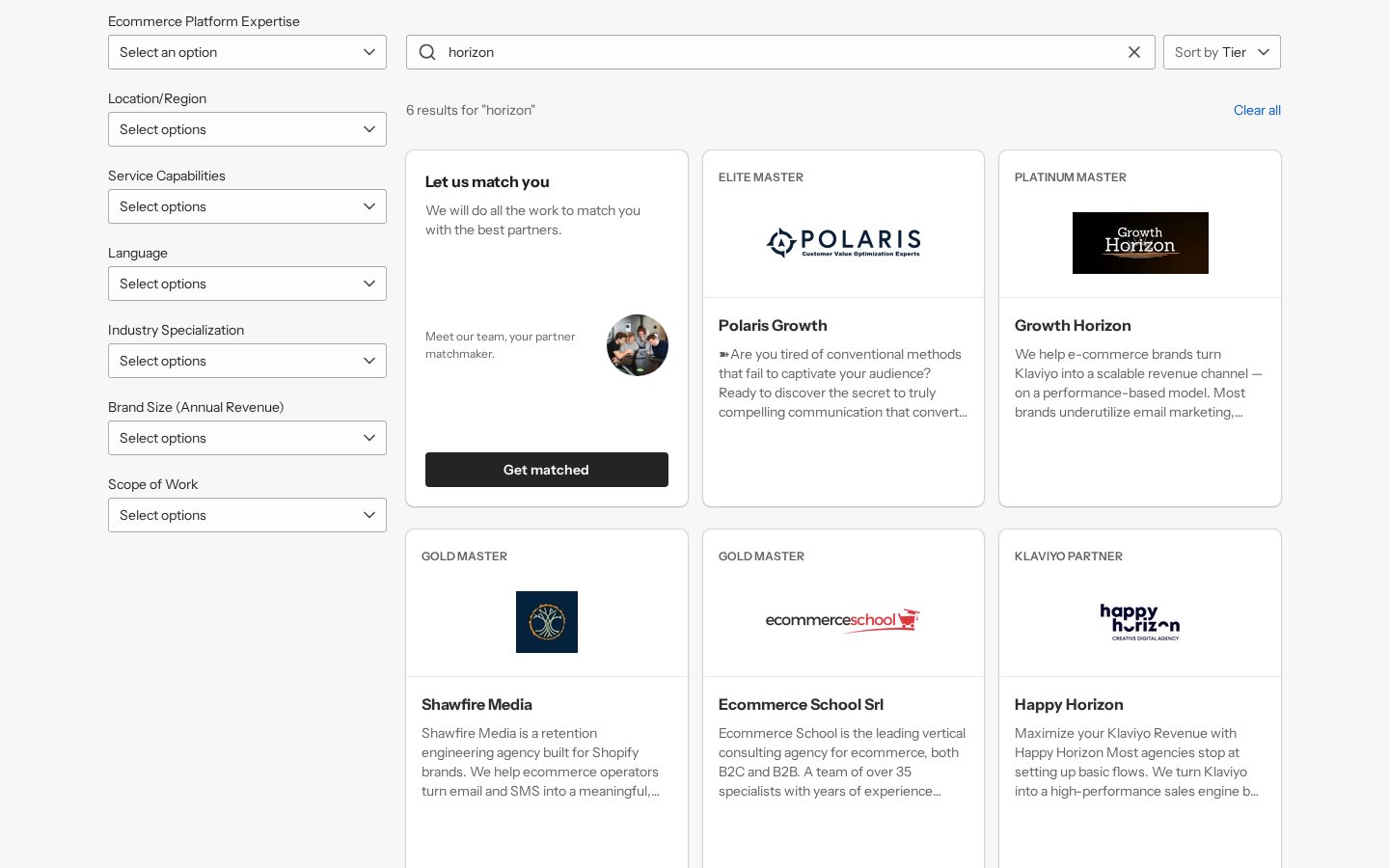Open Brand Size (Annual Revenue) dropdown
Image resolution: width=1389 pixels, height=868 pixels.
(x=247, y=438)
